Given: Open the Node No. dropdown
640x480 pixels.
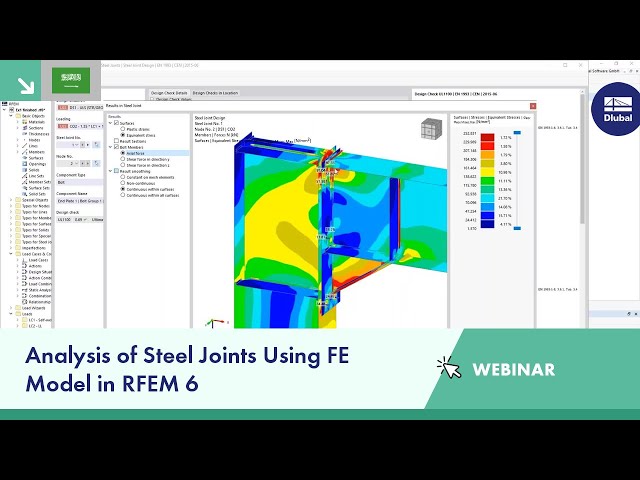Looking at the screenshot, I should pos(76,163).
